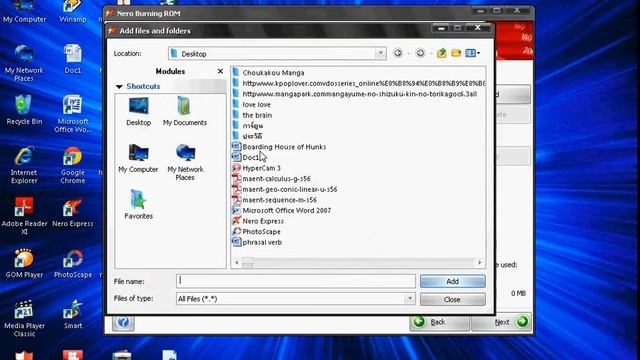Open the Favorites shortcut
Image resolution: width=640 pixels, height=360 pixels.
pyautogui.click(x=138, y=205)
